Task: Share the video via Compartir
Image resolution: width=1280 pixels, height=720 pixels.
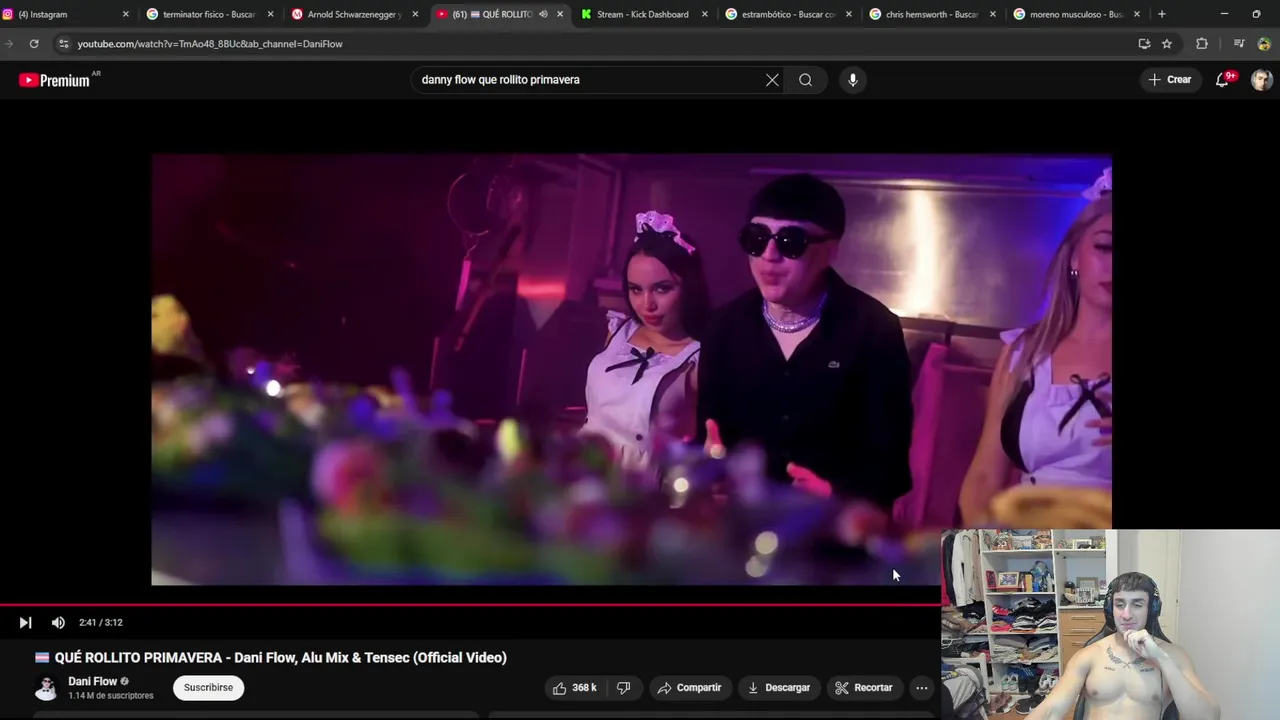Action: (689, 687)
